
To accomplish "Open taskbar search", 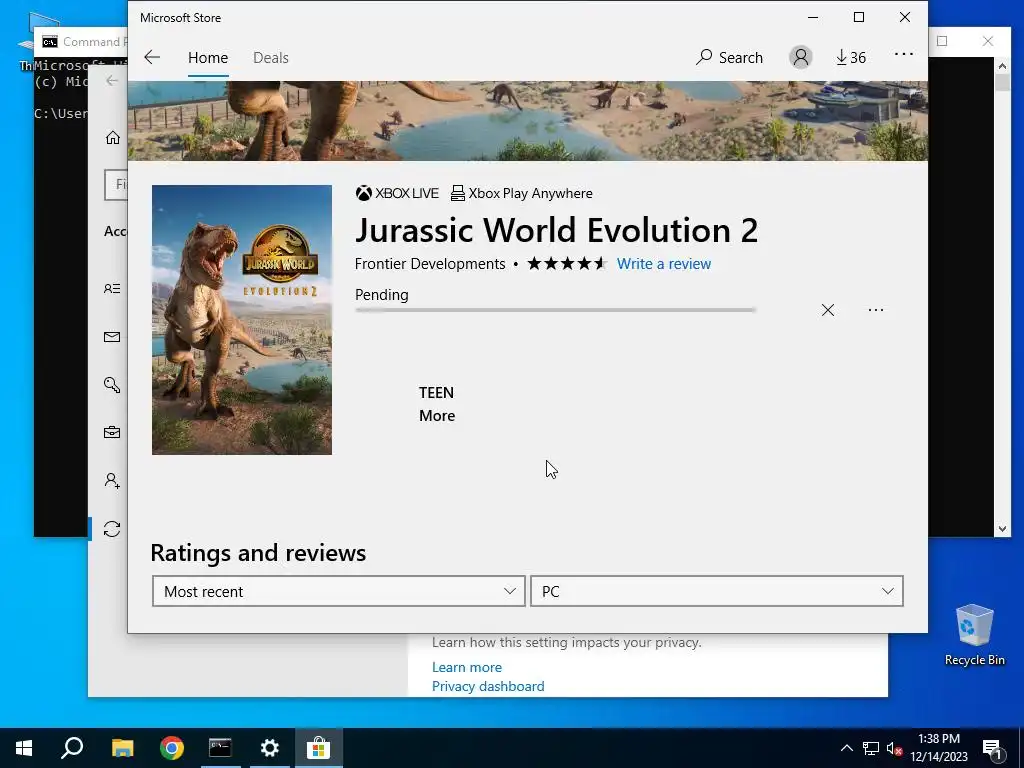I will click(72, 748).
